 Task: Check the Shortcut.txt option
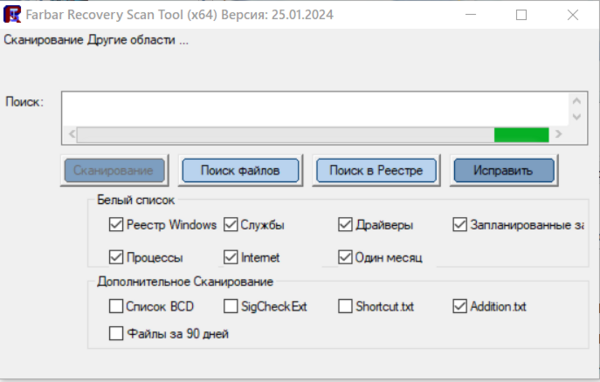click(x=345, y=306)
